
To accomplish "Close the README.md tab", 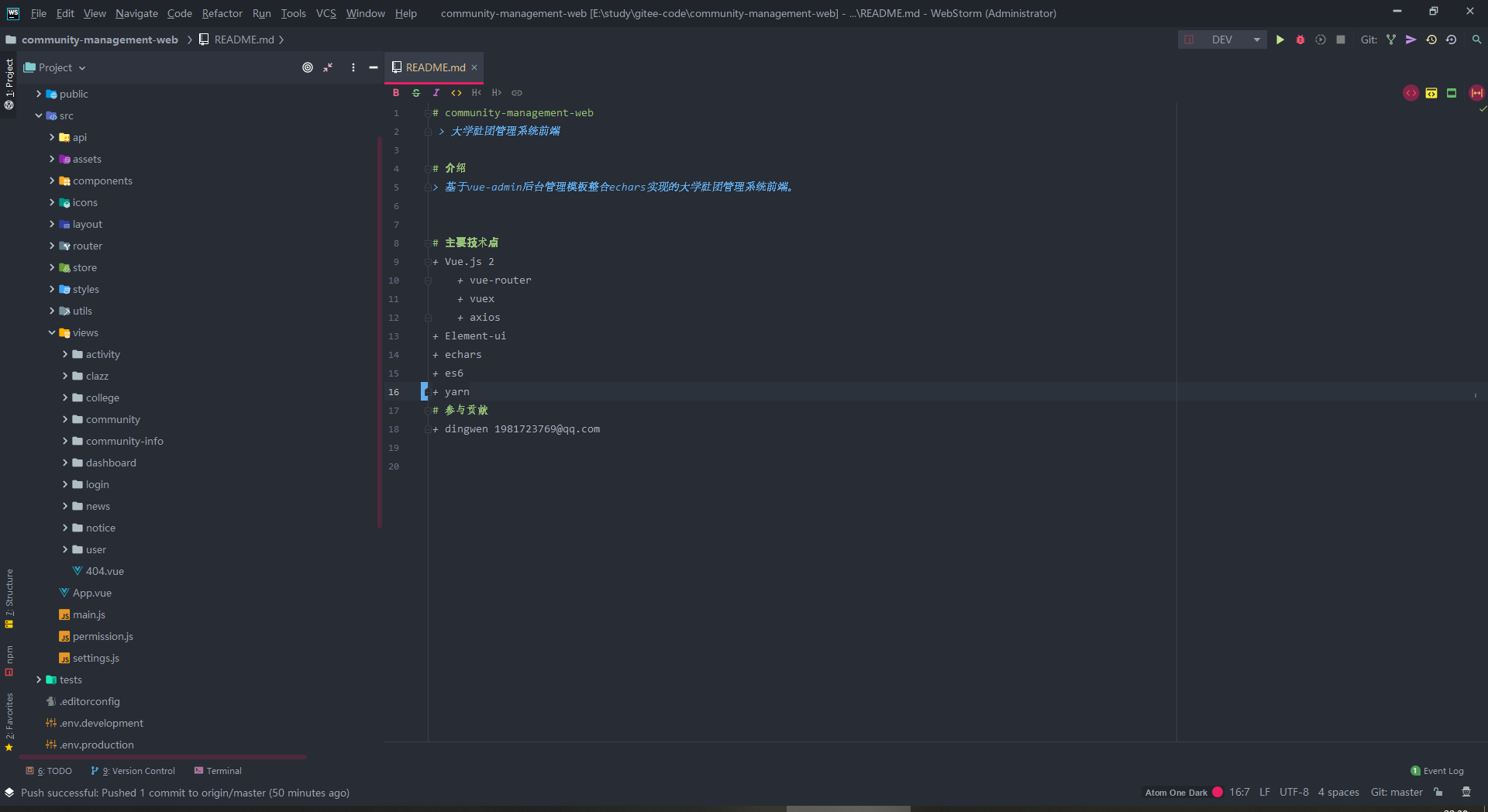I will 474,67.
